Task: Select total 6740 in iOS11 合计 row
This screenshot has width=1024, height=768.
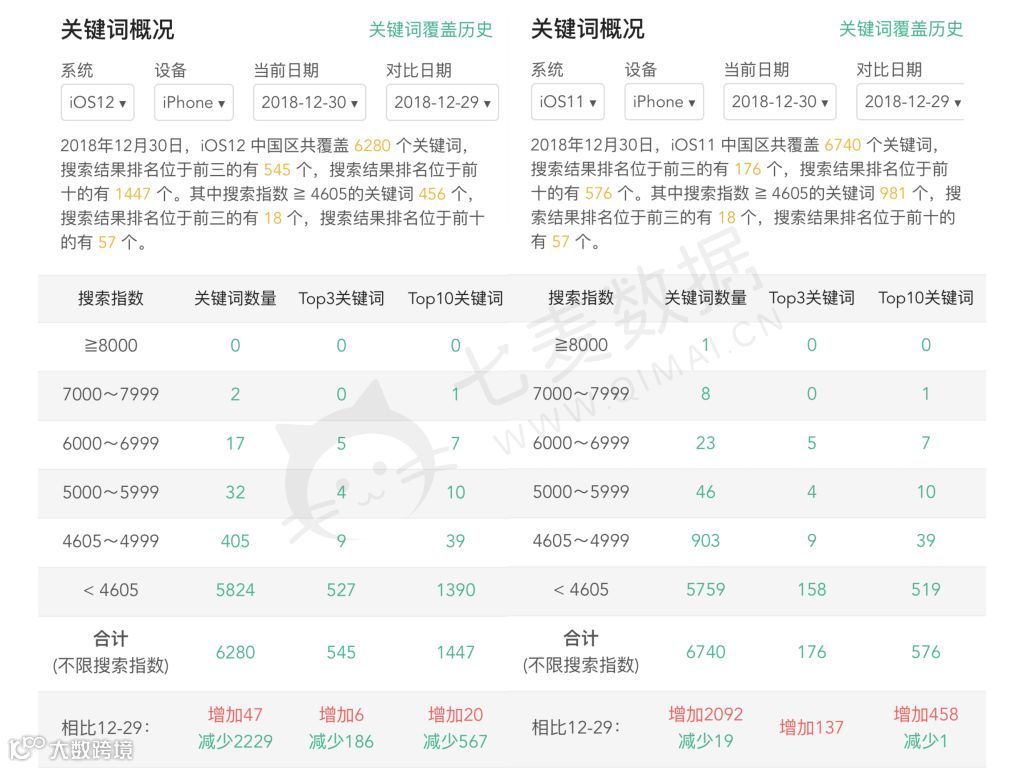Action: pos(705,652)
